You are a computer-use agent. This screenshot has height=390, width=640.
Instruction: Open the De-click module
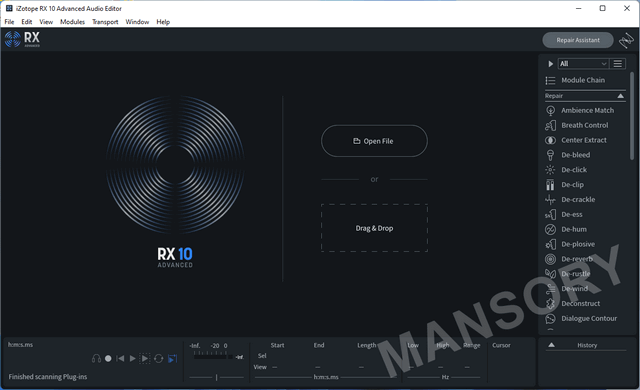coord(566,170)
